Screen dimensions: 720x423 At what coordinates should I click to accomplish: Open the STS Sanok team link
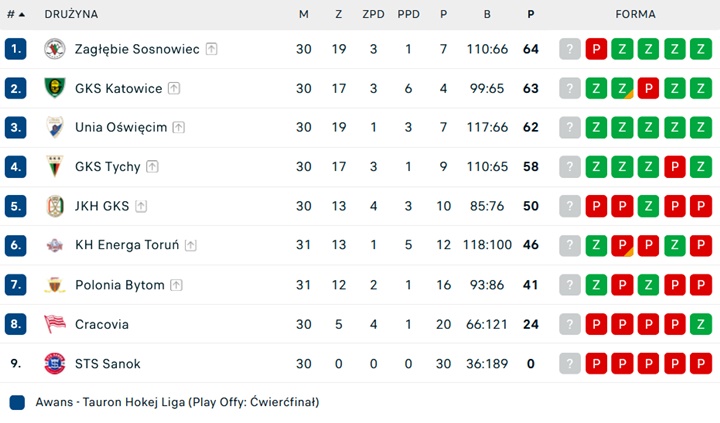click(x=107, y=363)
